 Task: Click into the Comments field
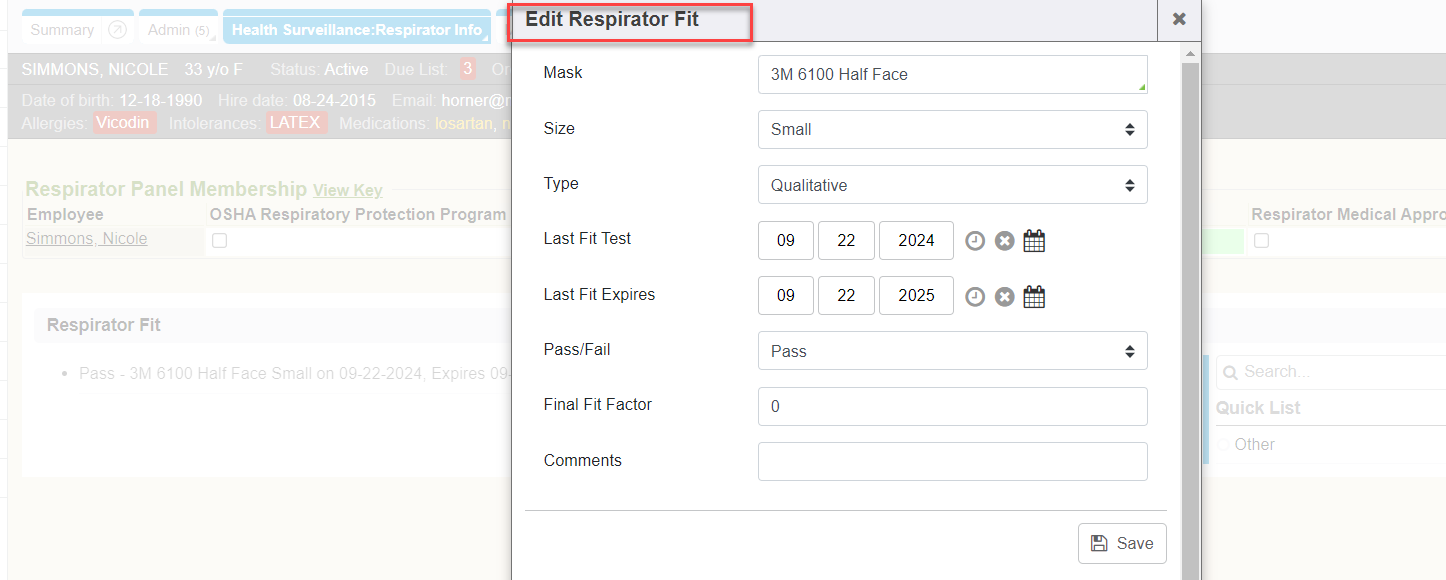coord(952,461)
